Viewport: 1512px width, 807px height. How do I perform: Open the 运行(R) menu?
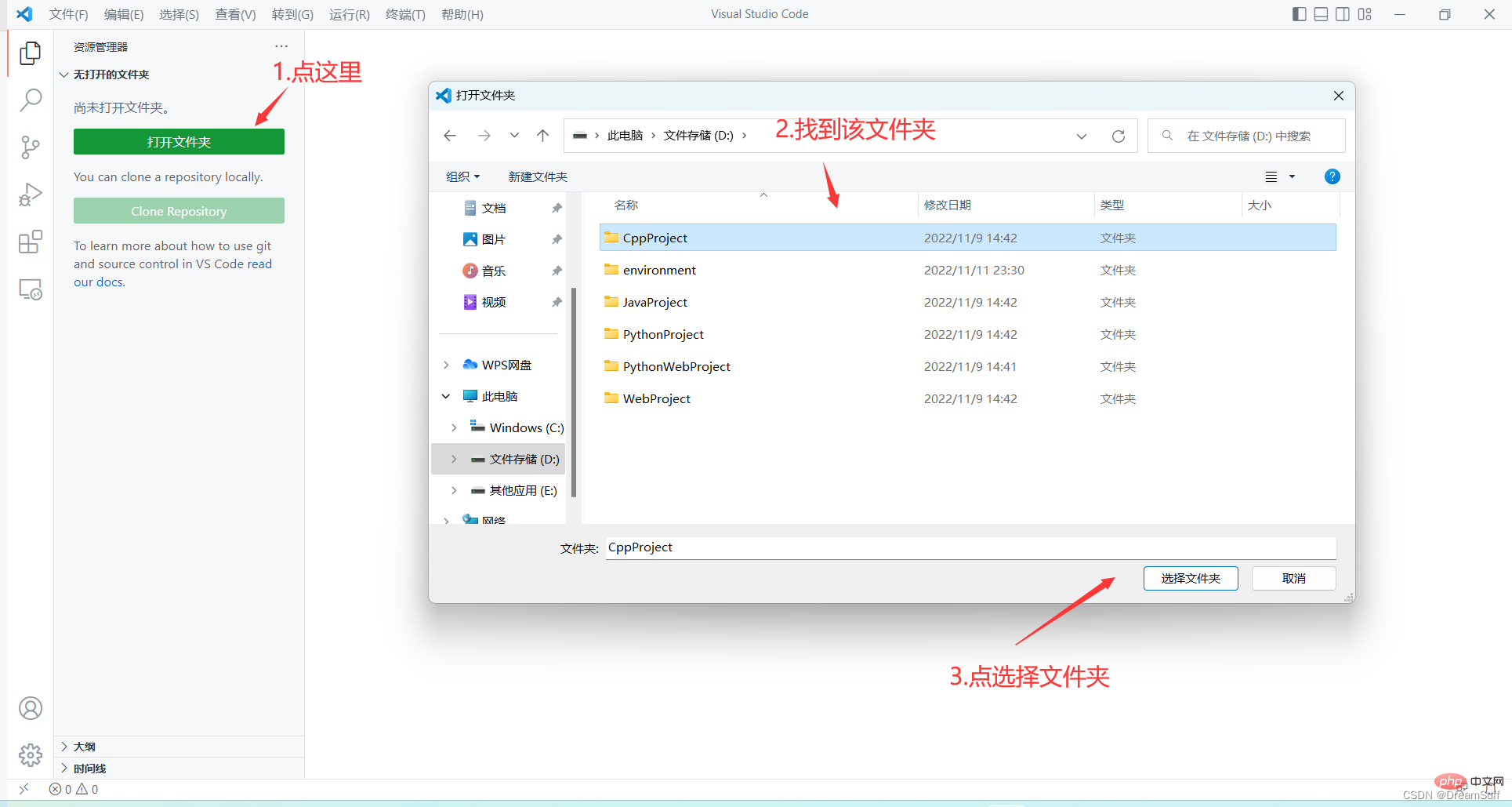coord(349,13)
